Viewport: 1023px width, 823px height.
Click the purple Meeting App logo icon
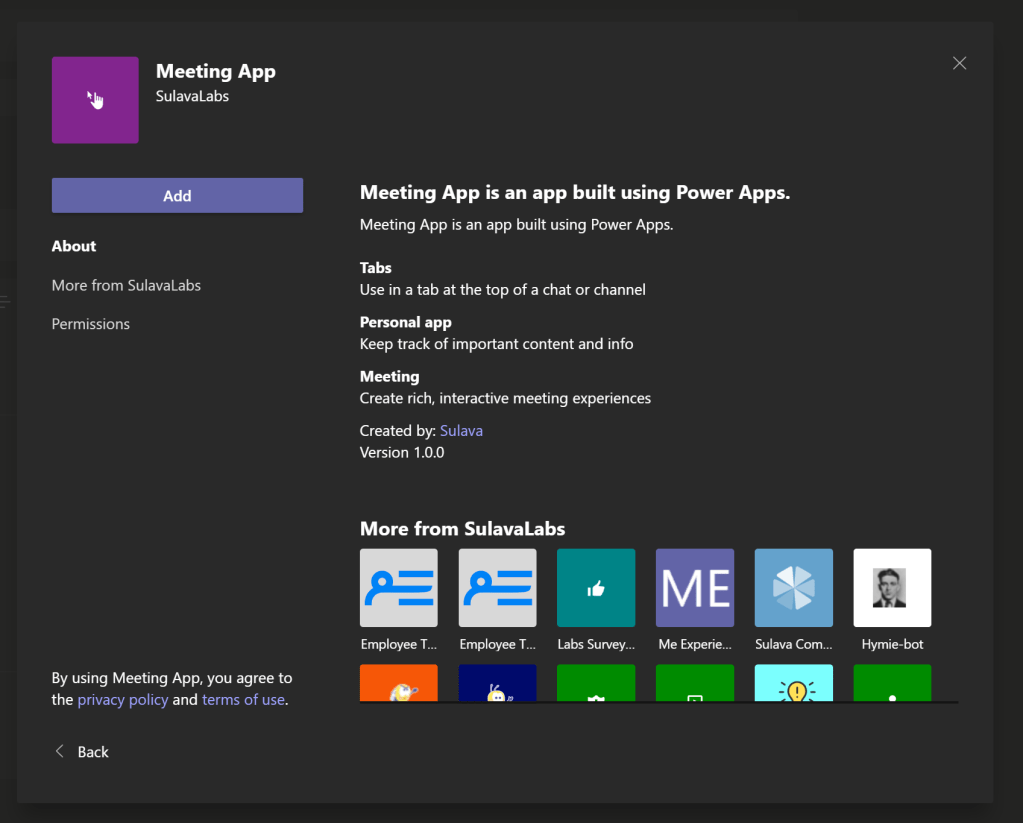pyautogui.click(x=95, y=100)
